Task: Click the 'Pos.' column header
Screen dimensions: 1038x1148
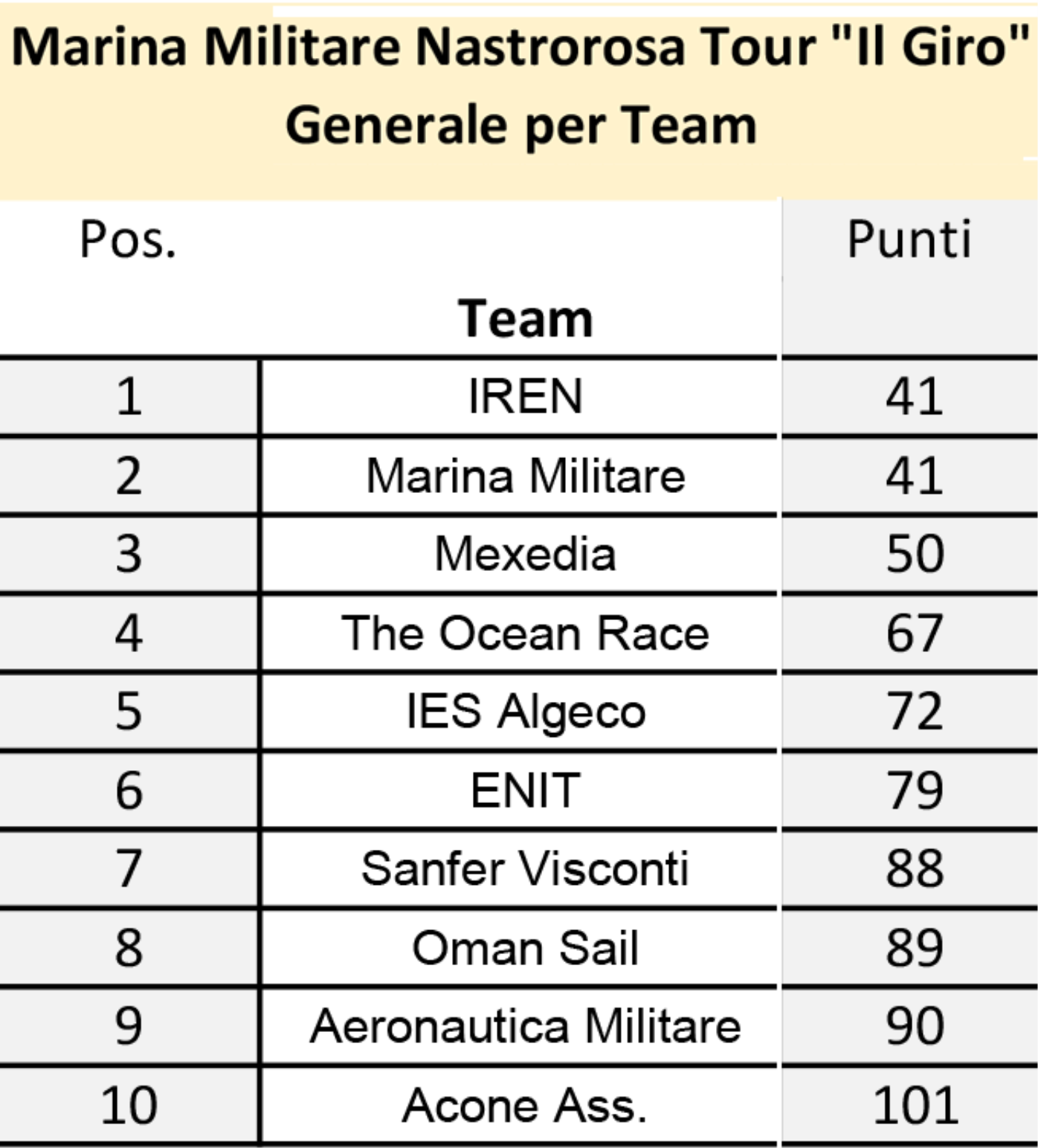Action: click(129, 240)
